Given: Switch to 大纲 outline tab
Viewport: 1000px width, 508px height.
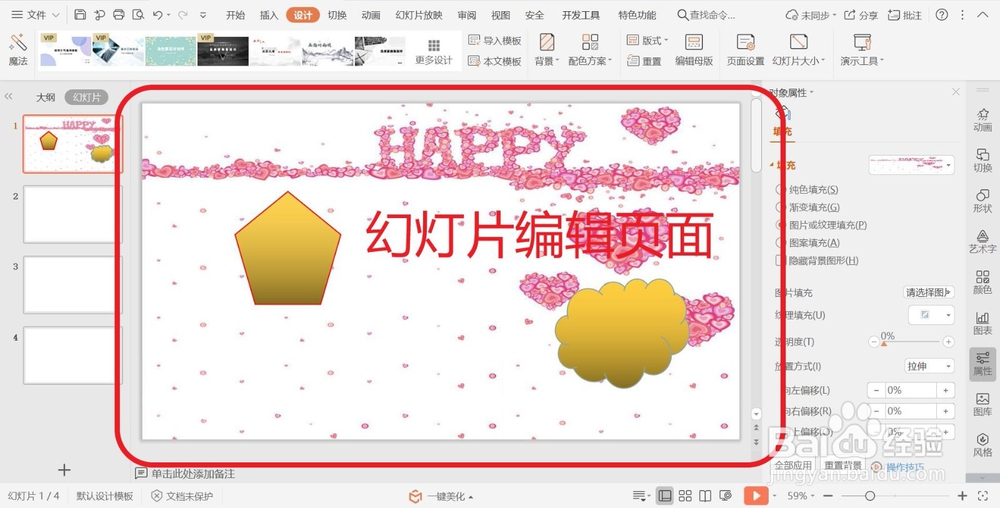Looking at the screenshot, I should point(45,98).
